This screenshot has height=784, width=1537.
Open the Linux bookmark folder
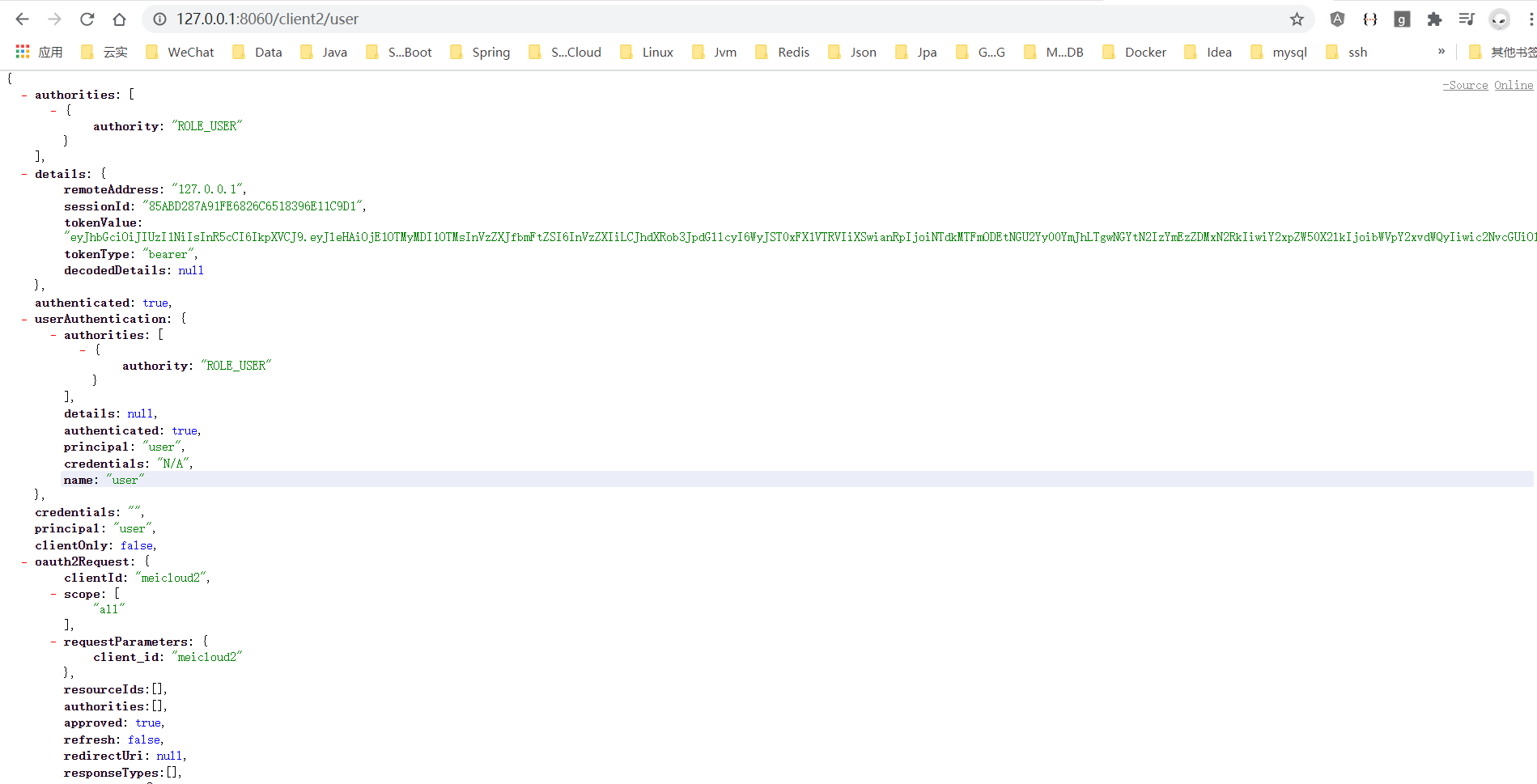click(647, 52)
